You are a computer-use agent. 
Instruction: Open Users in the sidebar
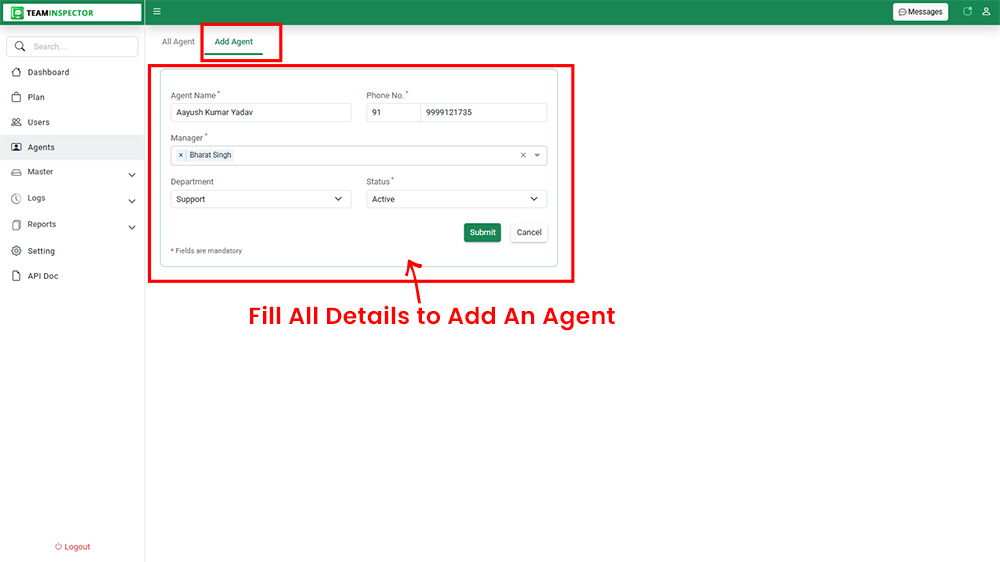38,122
